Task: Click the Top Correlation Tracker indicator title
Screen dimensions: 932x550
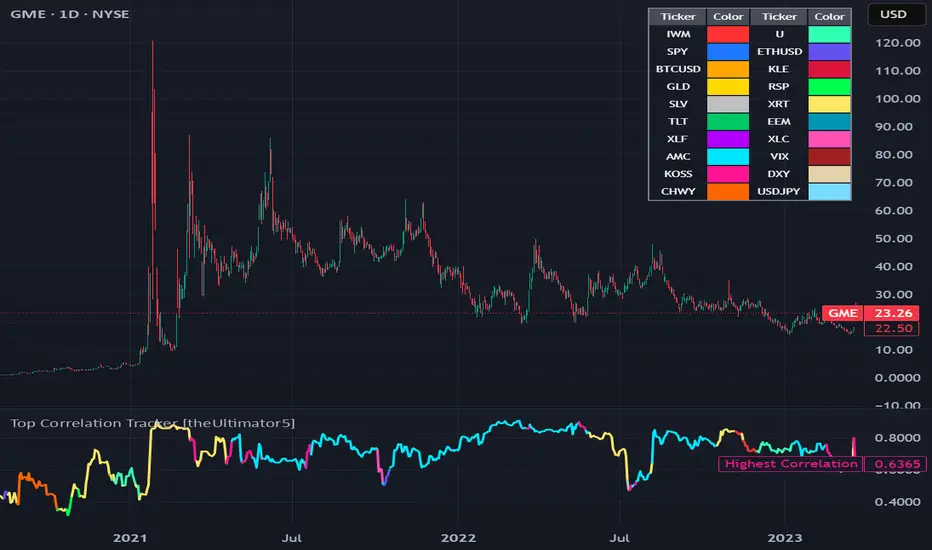Action: click(x=152, y=423)
